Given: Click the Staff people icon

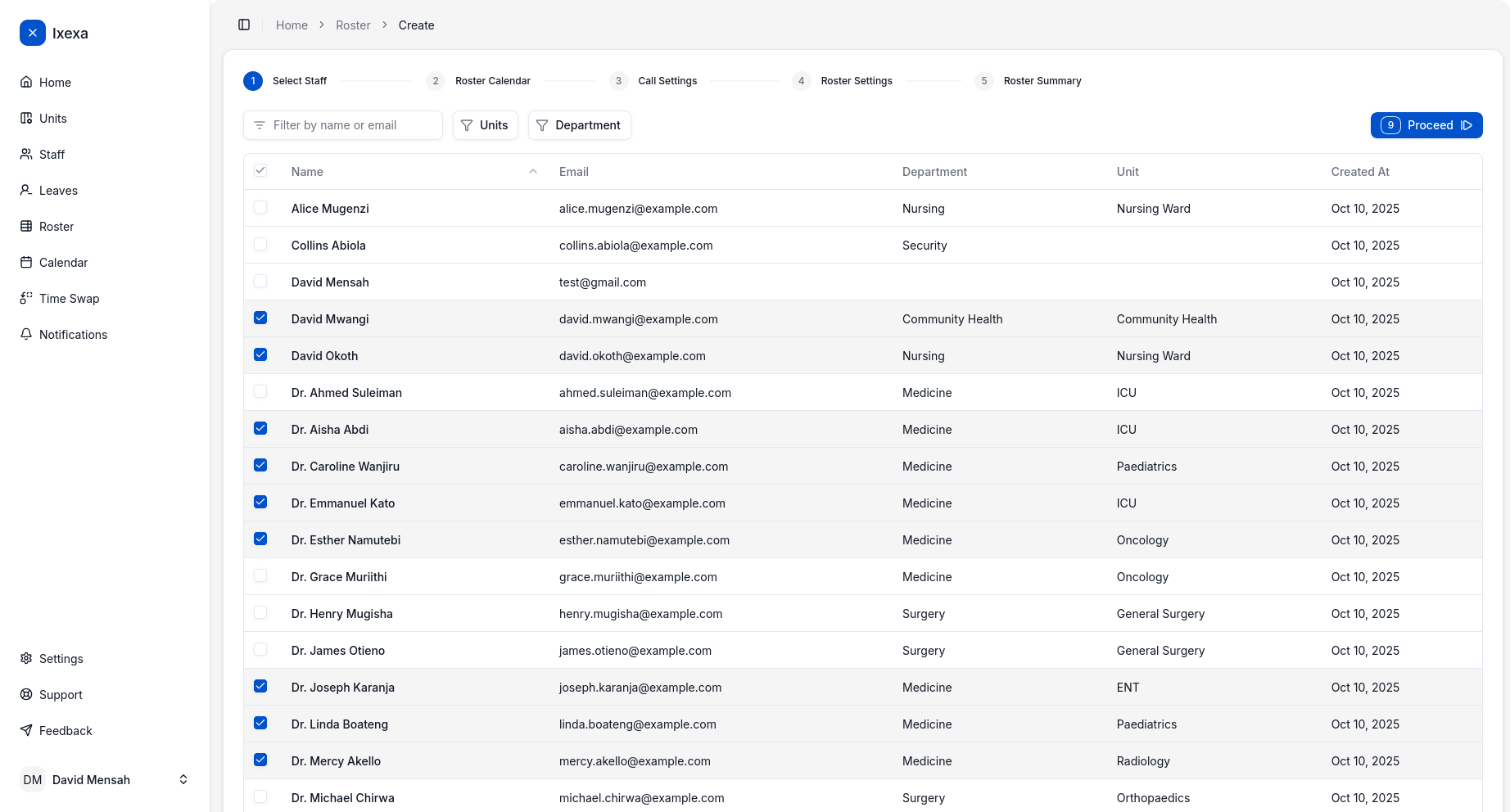Looking at the screenshot, I should click(x=26, y=154).
